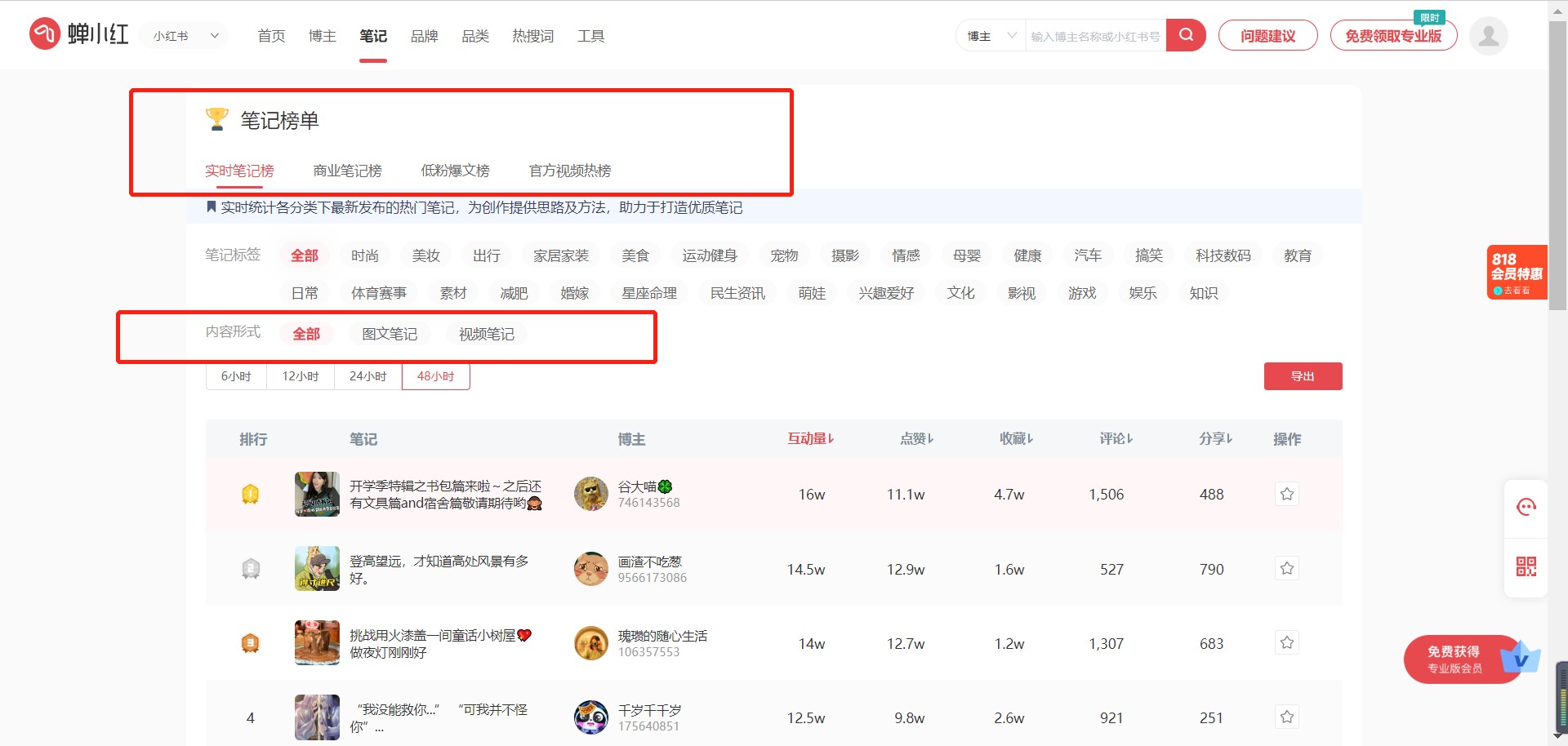Favorite the 开学季特辑之书包篇 note with star
The image size is (1568, 746).
(x=1287, y=494)
